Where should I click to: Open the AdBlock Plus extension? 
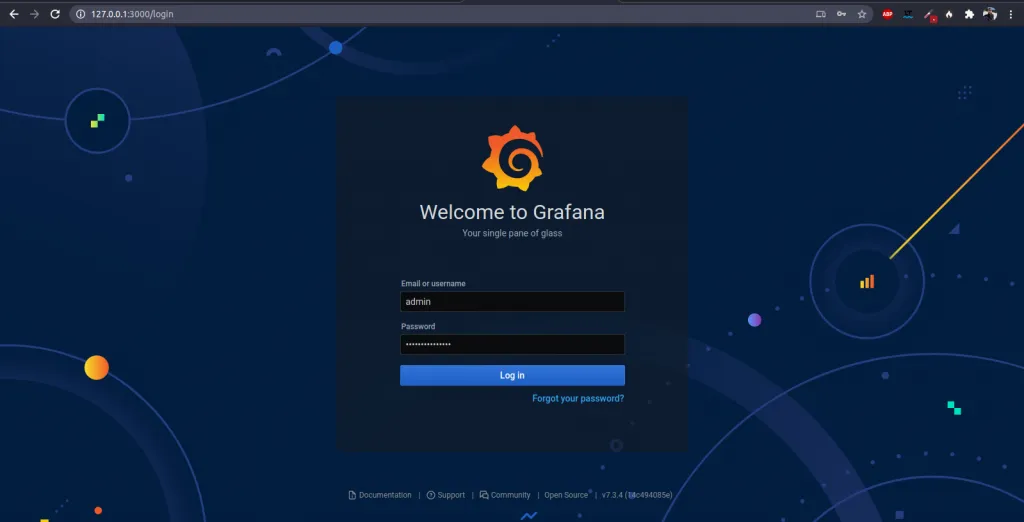coord(887,14)
